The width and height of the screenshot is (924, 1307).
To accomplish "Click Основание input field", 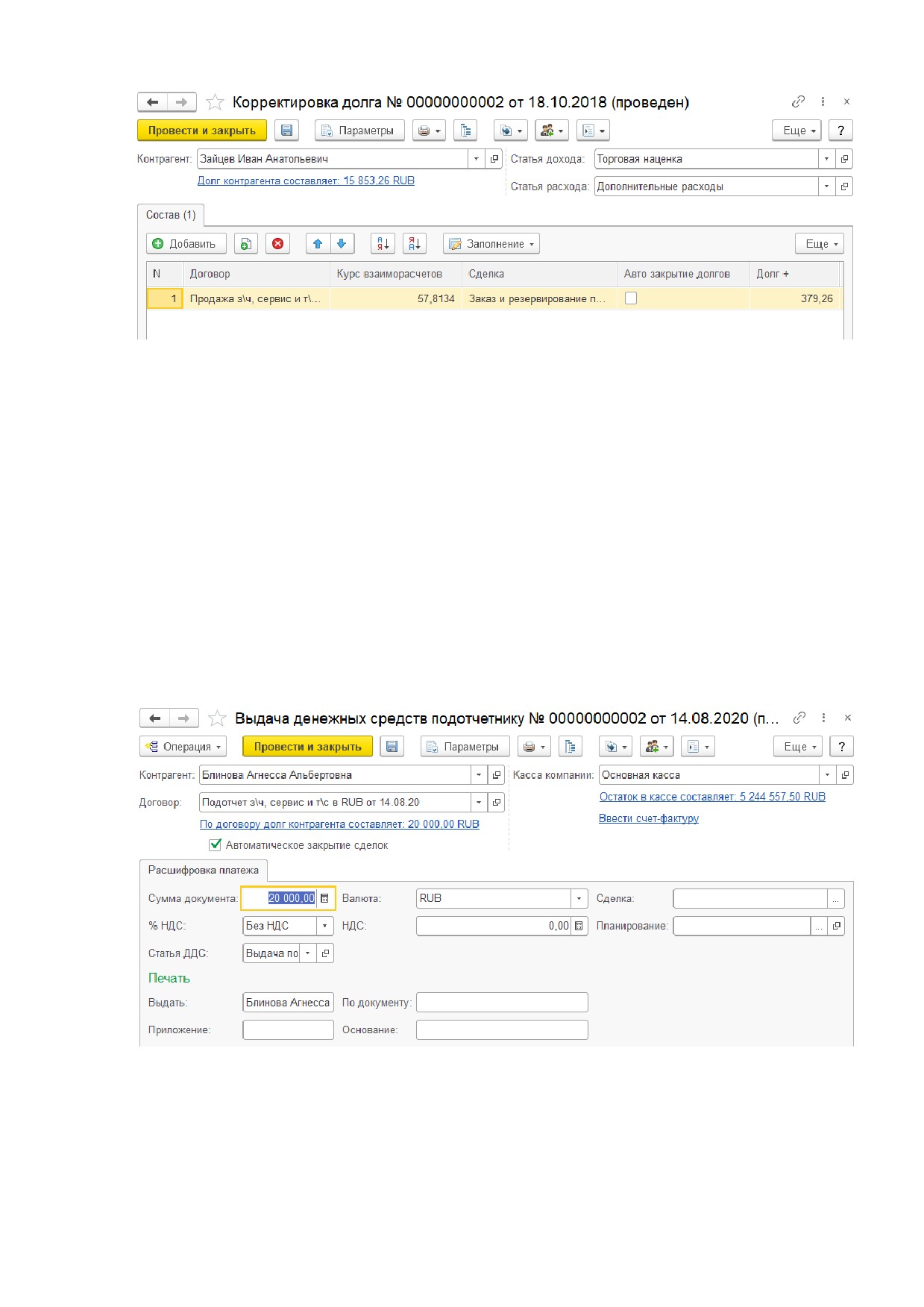I will coord(502,1030).
